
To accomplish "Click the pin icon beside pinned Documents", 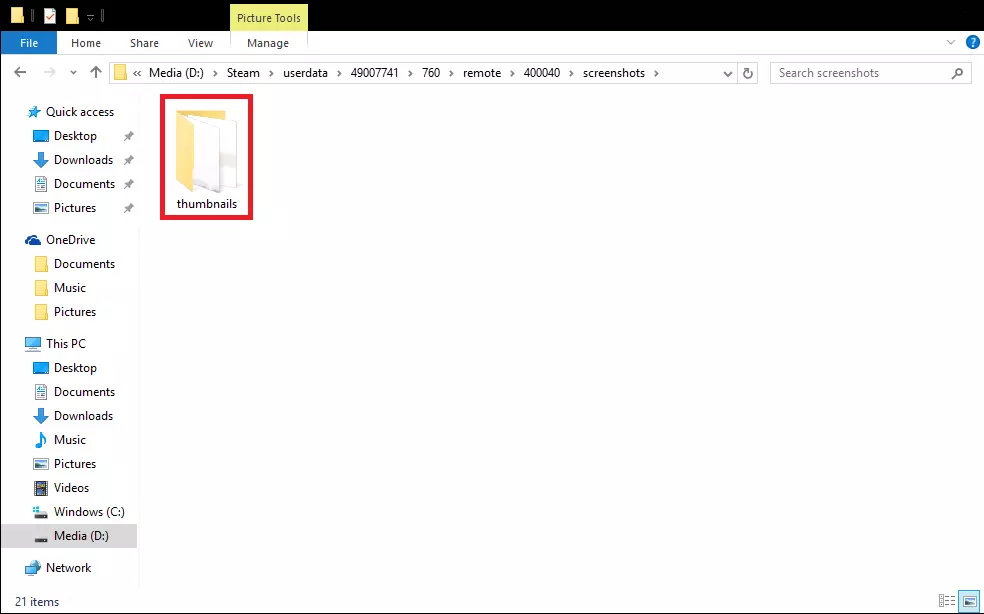I will (x=129, y=184).
